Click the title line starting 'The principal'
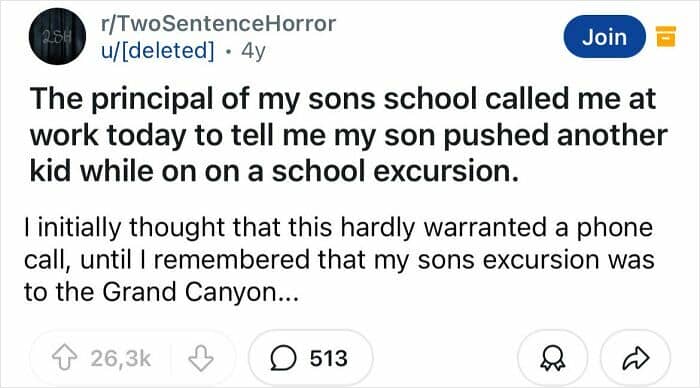This screenshot has width=700, height=388. [x=343, y=99]
